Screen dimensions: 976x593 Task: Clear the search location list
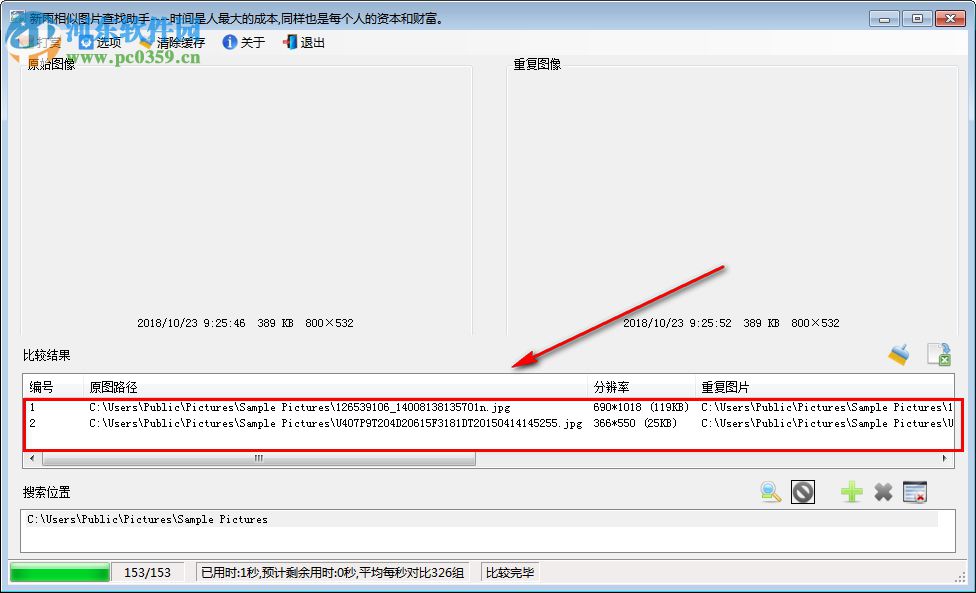(915, 492)
